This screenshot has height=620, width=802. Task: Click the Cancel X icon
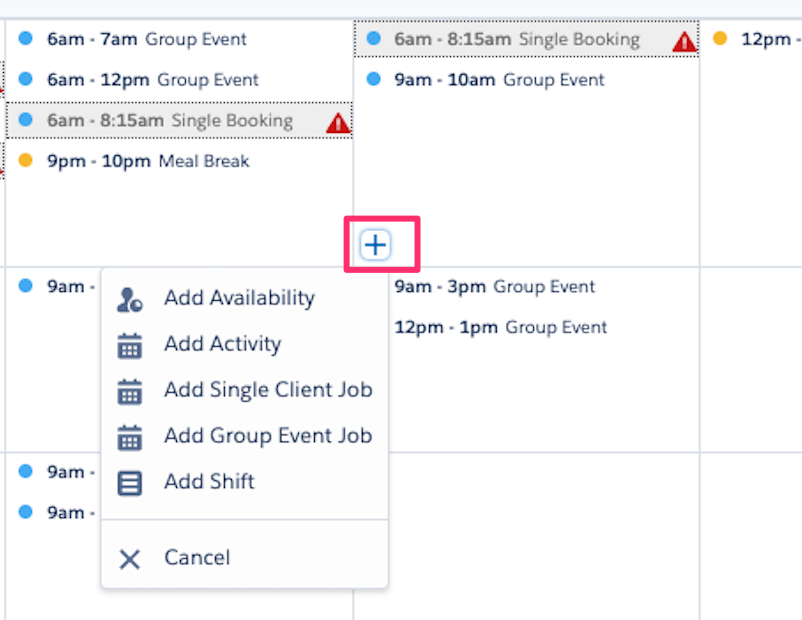[x=129, y=559]
